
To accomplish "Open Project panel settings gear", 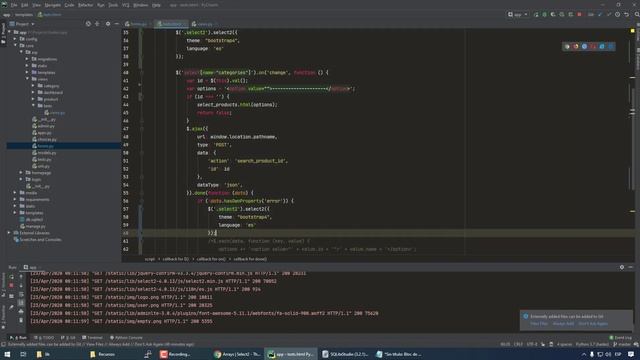I will (108, 24).
